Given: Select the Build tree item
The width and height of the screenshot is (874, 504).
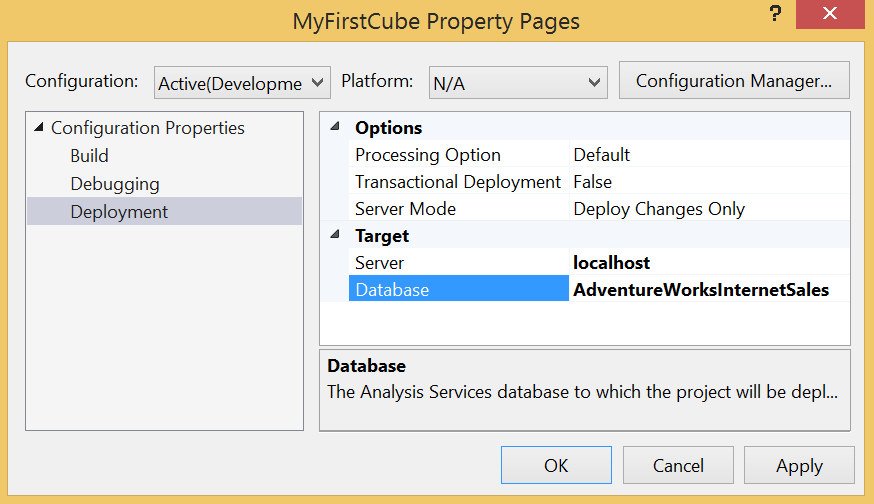Looking at the screenshot, I should [x=89, y=156].
